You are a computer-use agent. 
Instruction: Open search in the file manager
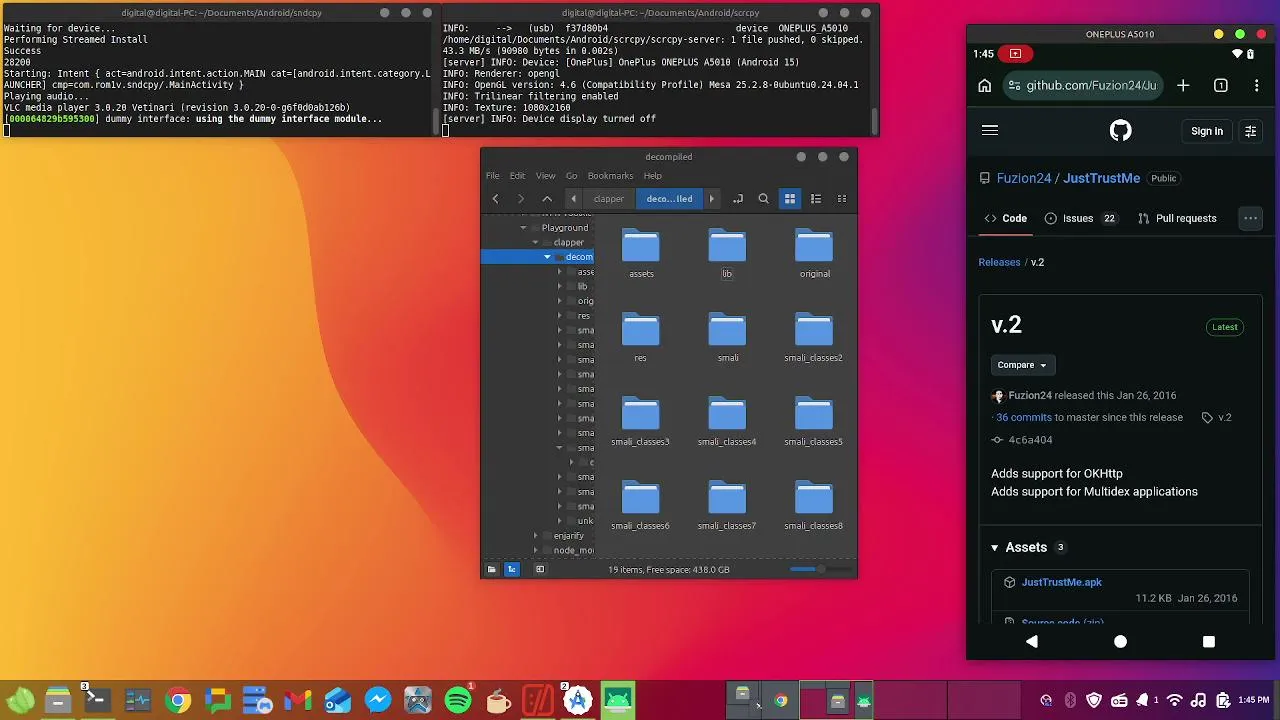(764, 199)
